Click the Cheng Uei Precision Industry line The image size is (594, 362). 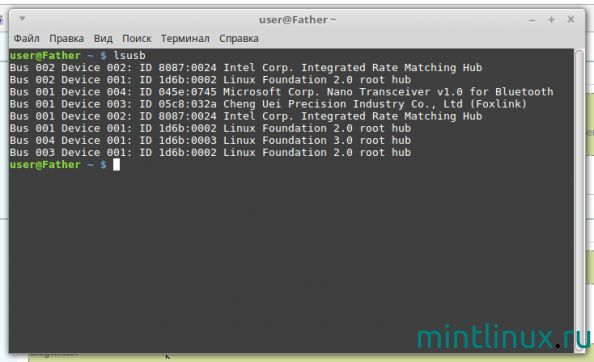[x=268, y=104]
